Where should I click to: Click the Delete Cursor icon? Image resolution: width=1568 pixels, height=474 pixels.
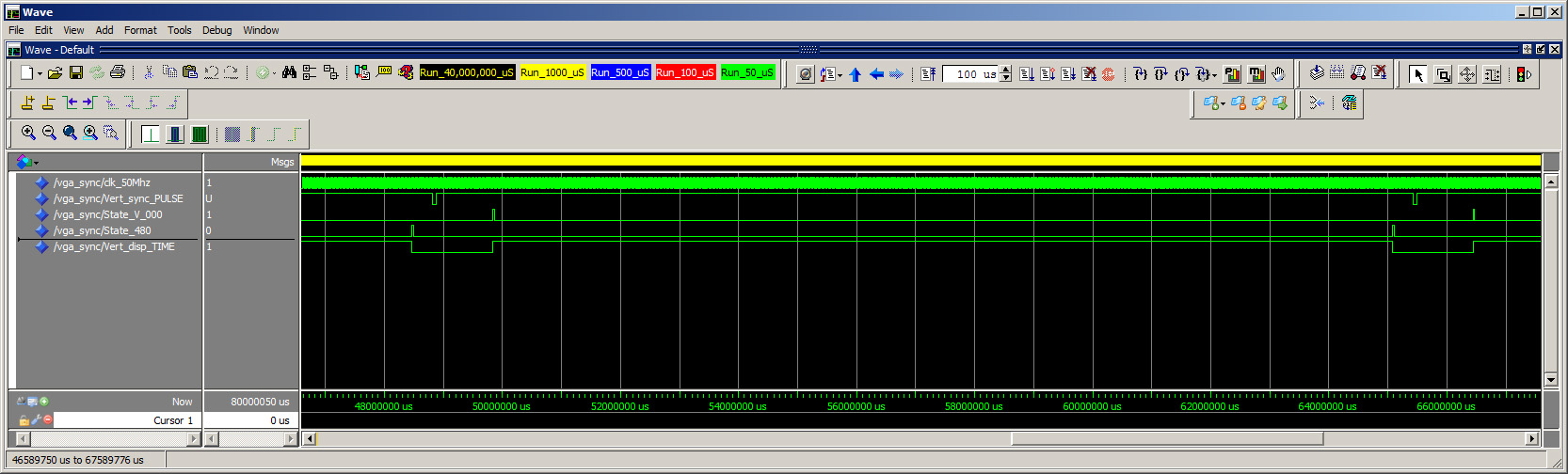48,103
